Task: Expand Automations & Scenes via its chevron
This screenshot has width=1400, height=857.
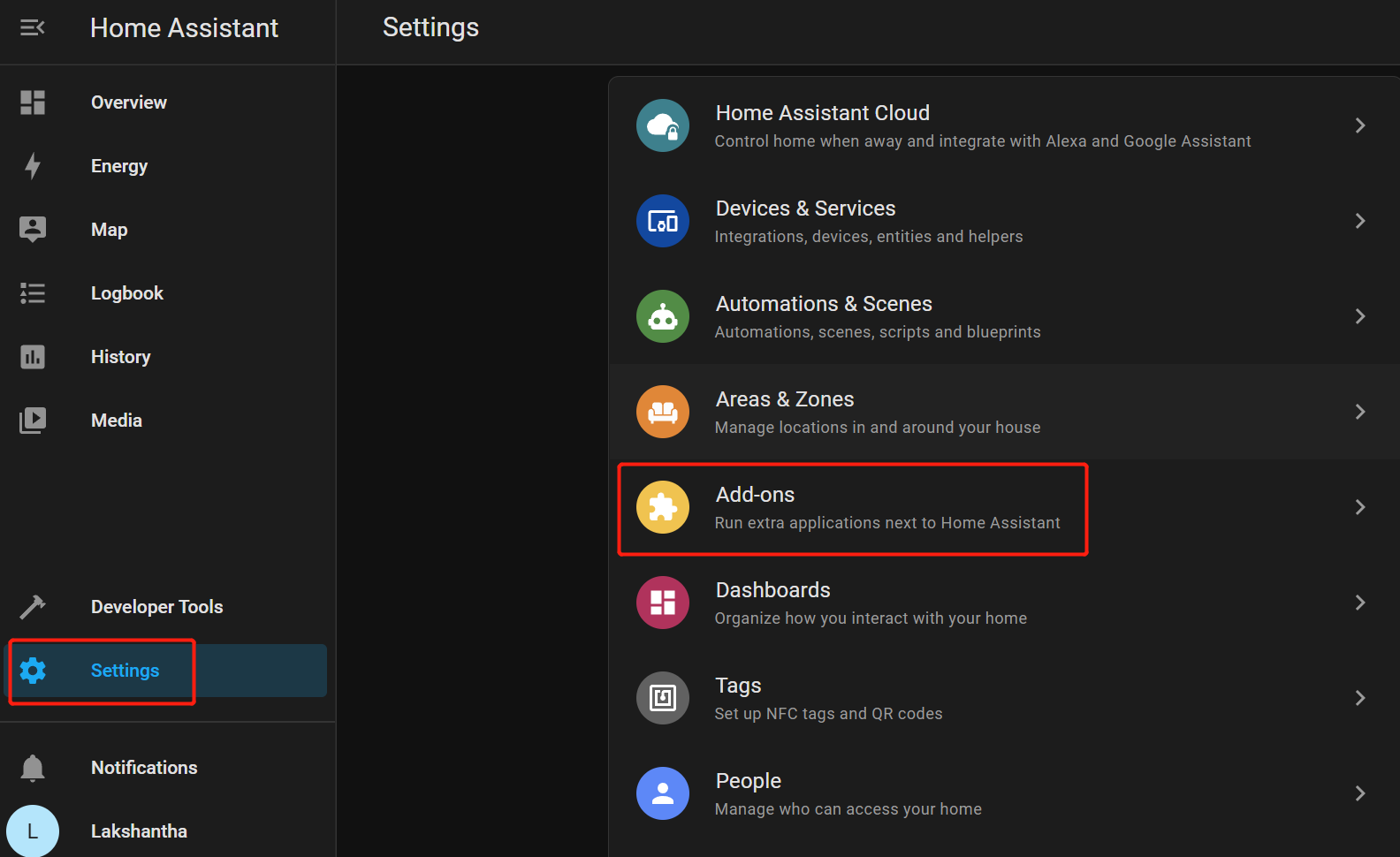Action: coord(1360,316)
